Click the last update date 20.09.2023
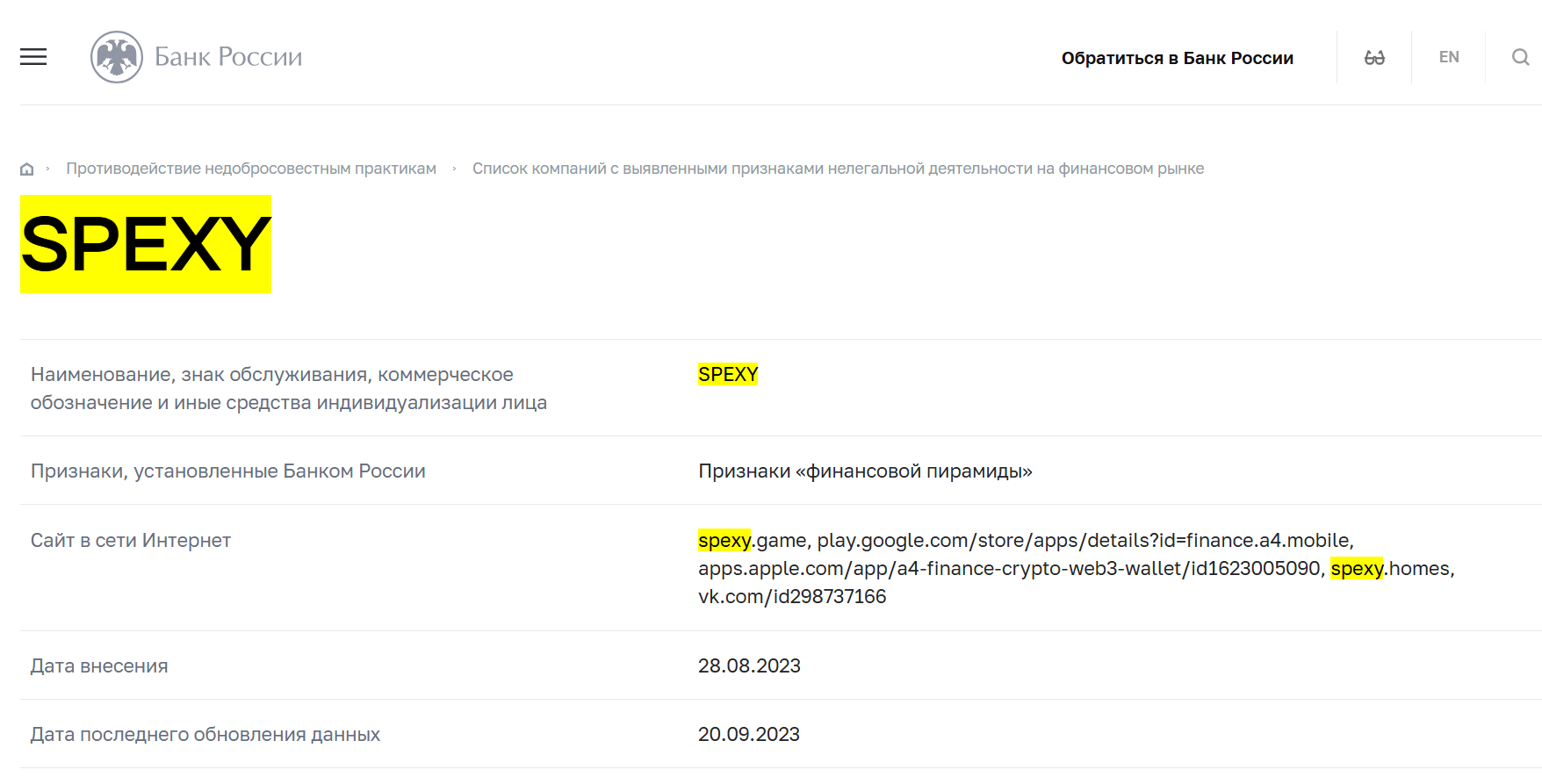 coord(749,735)
